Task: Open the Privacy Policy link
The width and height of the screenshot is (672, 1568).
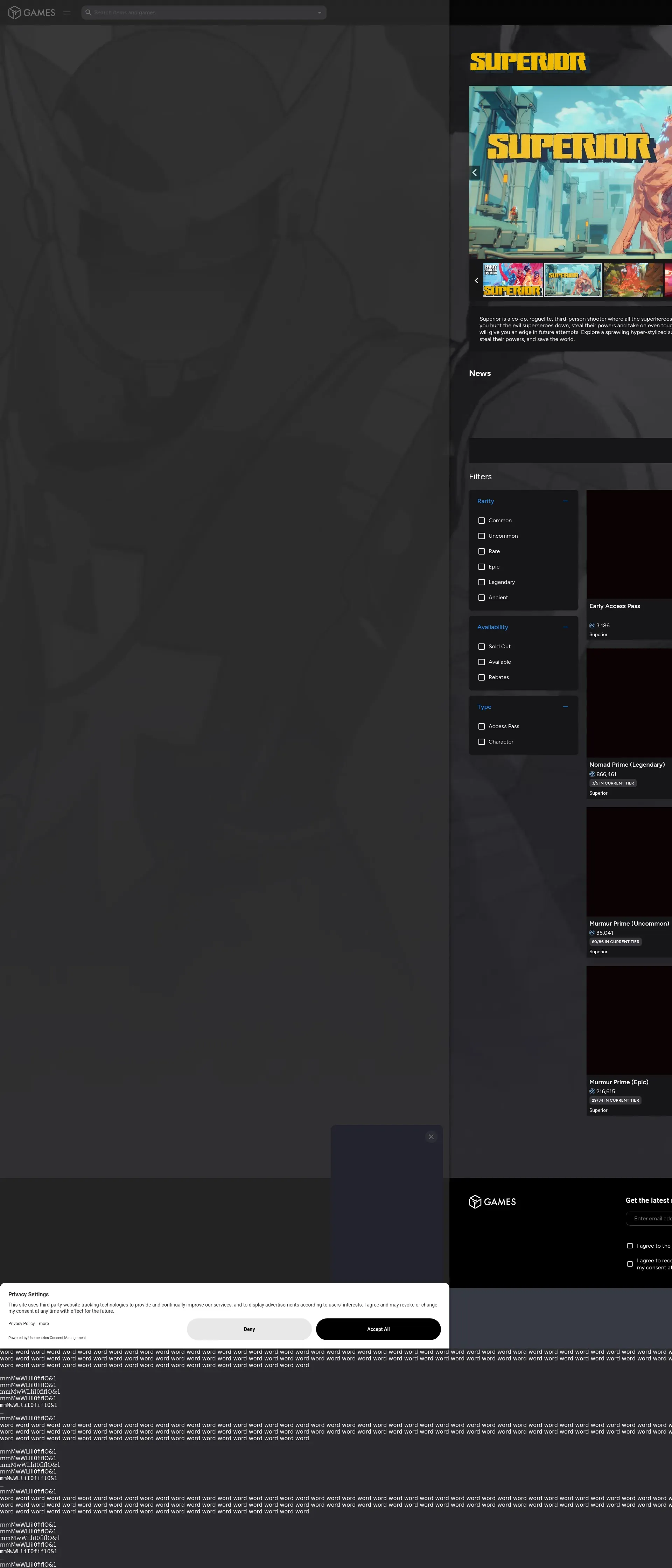Action: [x=21, y=1323]
